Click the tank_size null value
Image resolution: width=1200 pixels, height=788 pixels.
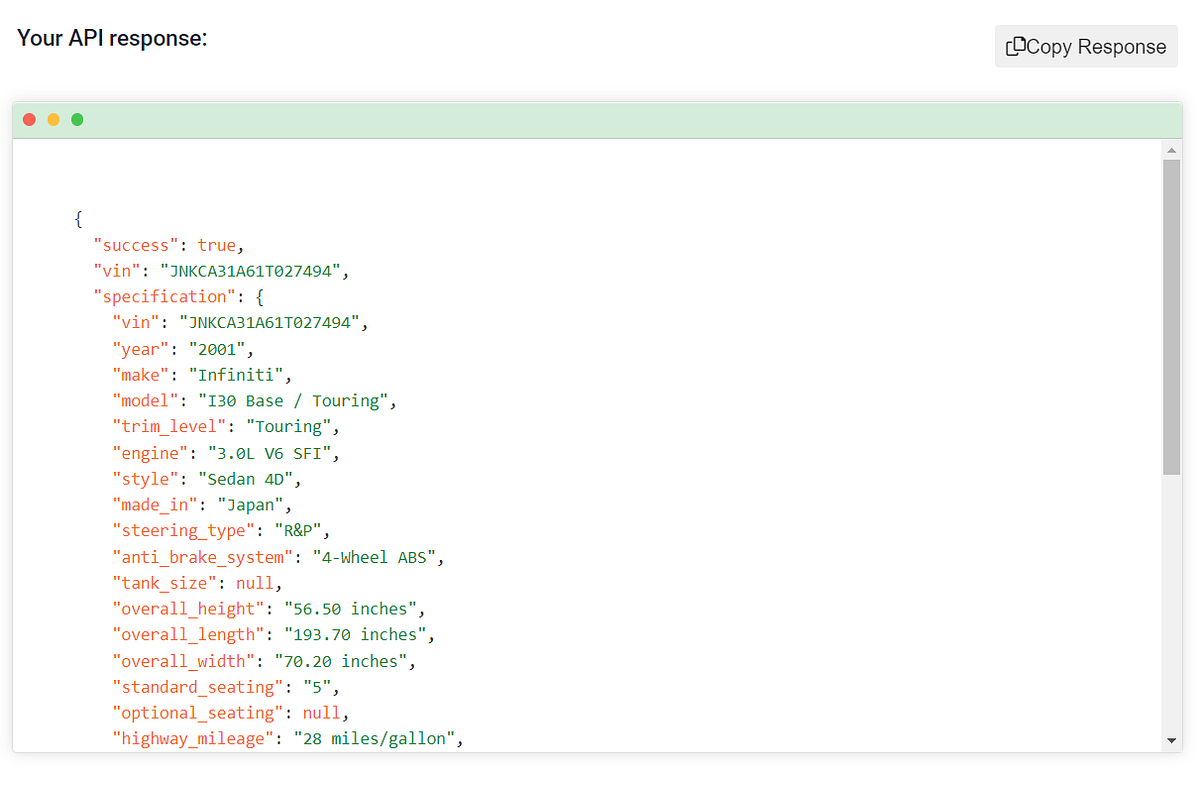255,582
